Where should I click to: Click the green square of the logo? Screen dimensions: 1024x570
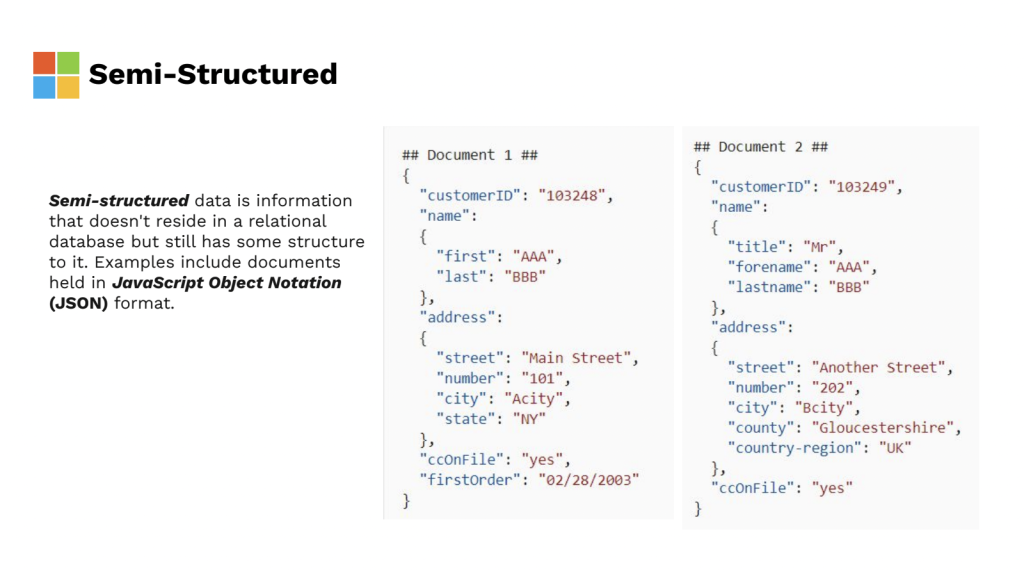[x=68, y=63]
